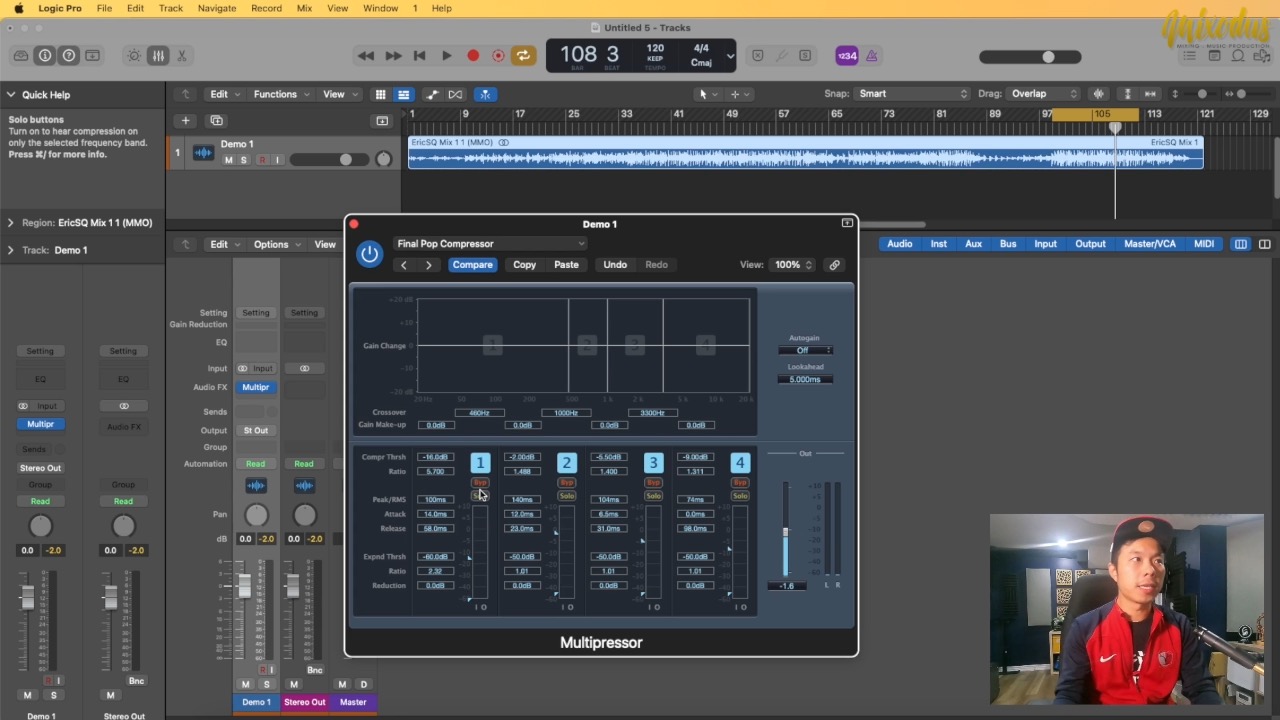Open the Loop Browser icon

click(x=1238, y=56)
